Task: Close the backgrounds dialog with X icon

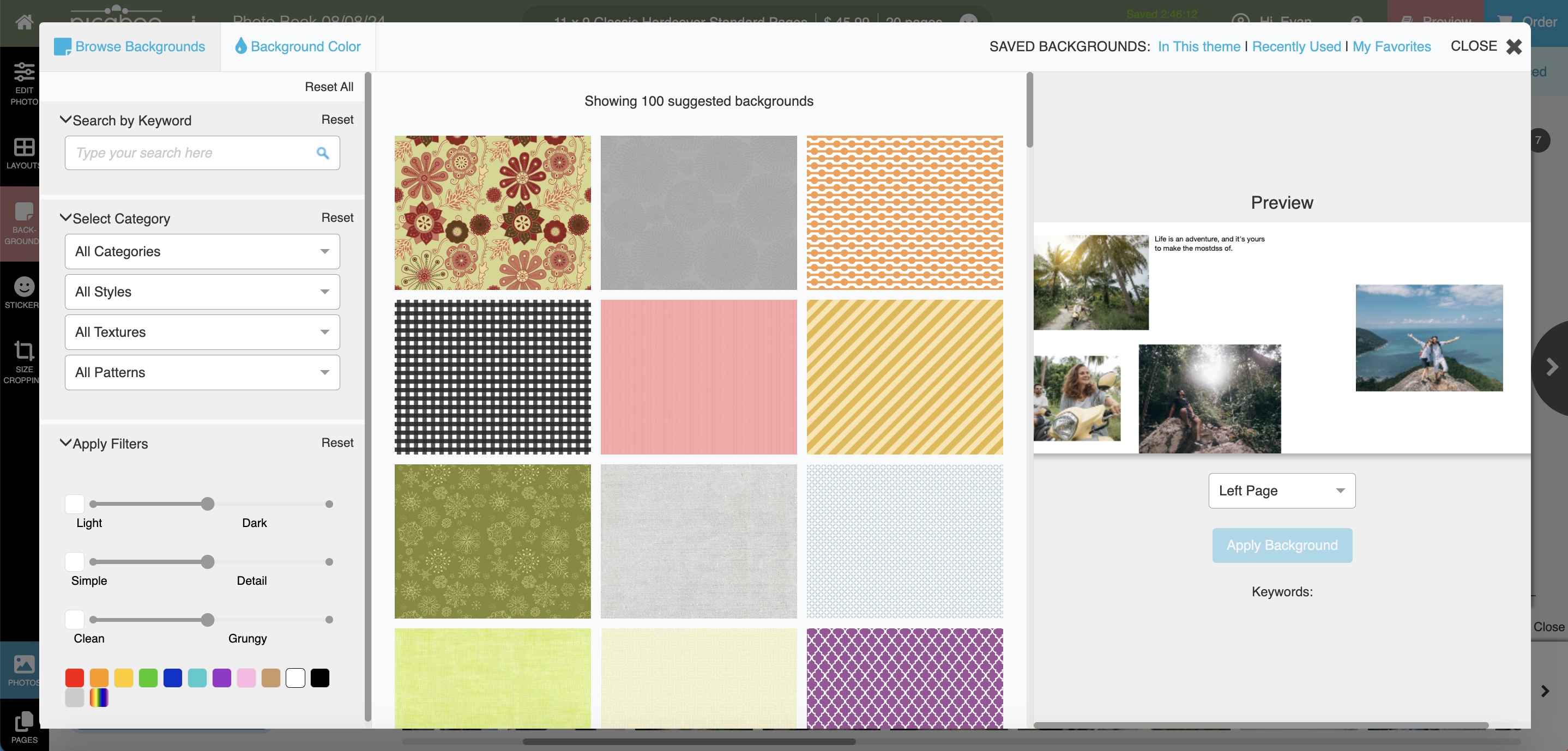Action: pyautogui.click(x=1514, y=46)
